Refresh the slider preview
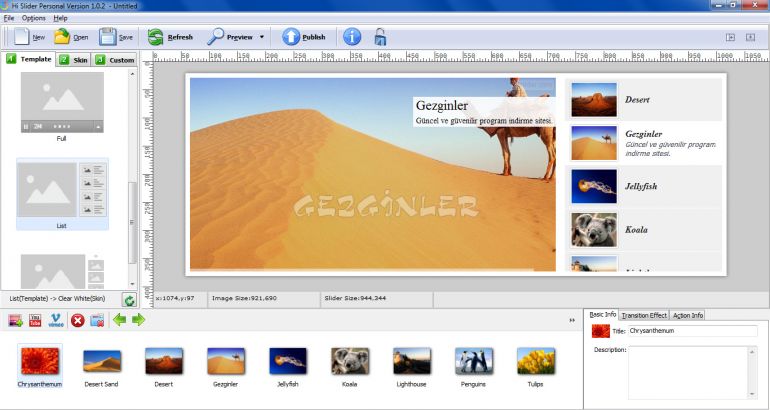Image resolution: width=770 pixels, height=410 pixels. click(x=170, y=37)
